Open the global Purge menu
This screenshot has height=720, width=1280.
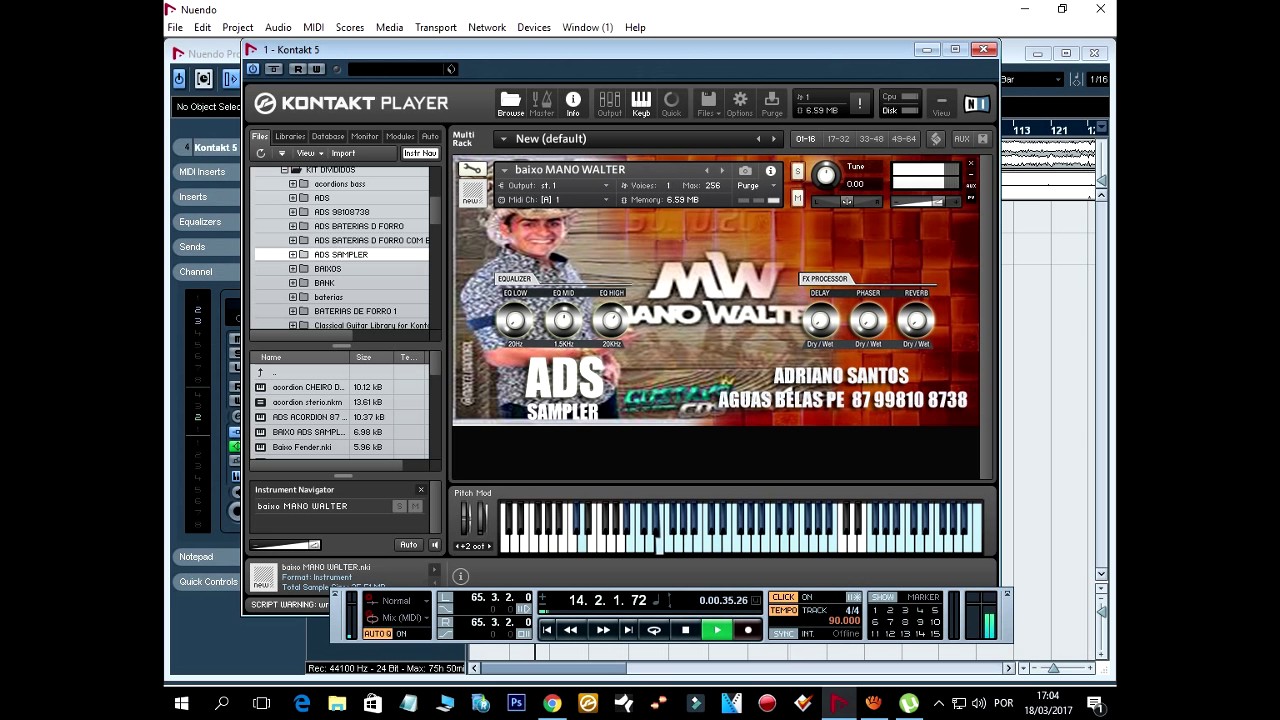[771, 103]
